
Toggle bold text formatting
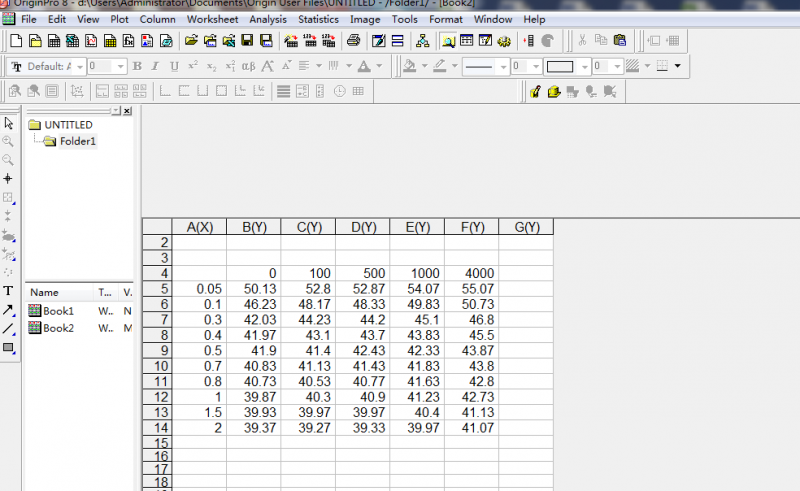[x=137, y=66]
